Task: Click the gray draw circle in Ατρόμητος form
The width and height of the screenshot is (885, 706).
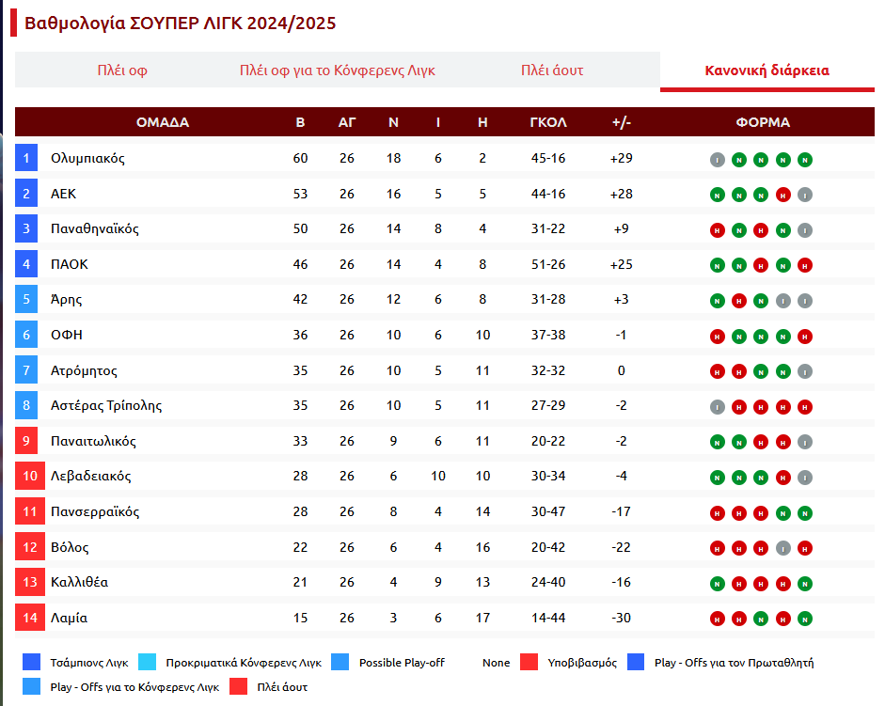Action: (x=805, y=372)
